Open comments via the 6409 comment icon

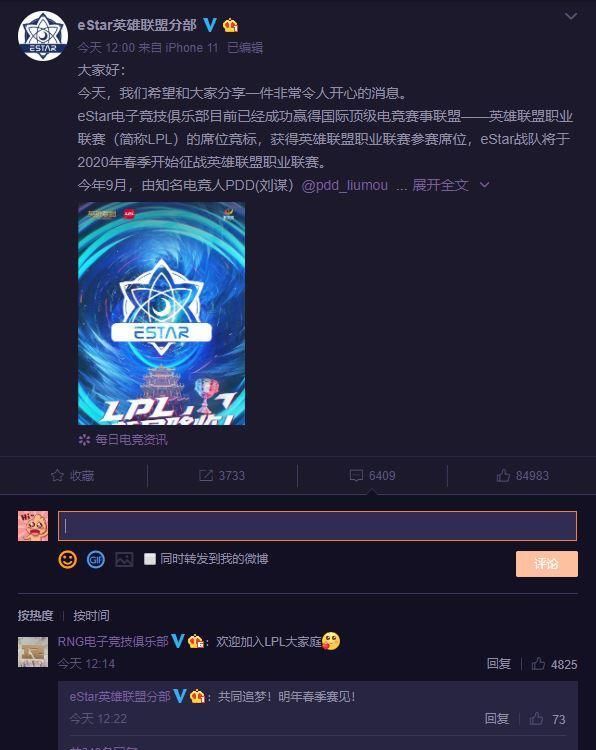coord(372,475)
